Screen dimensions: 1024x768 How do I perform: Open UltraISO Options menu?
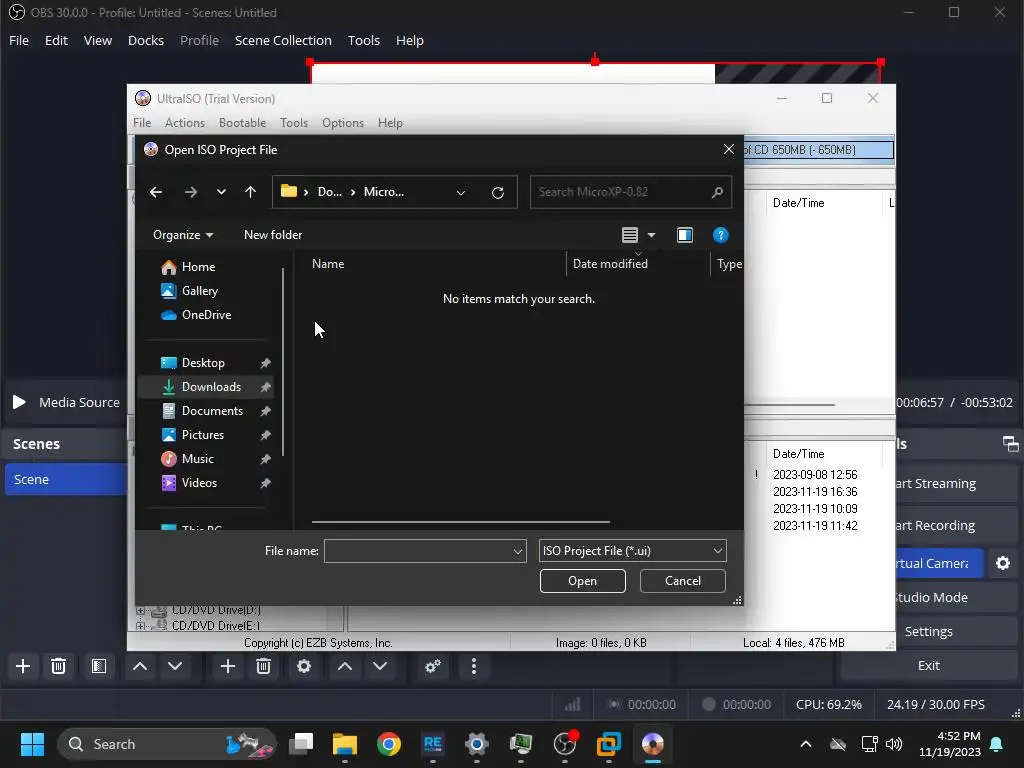click(x=343, y=123)
